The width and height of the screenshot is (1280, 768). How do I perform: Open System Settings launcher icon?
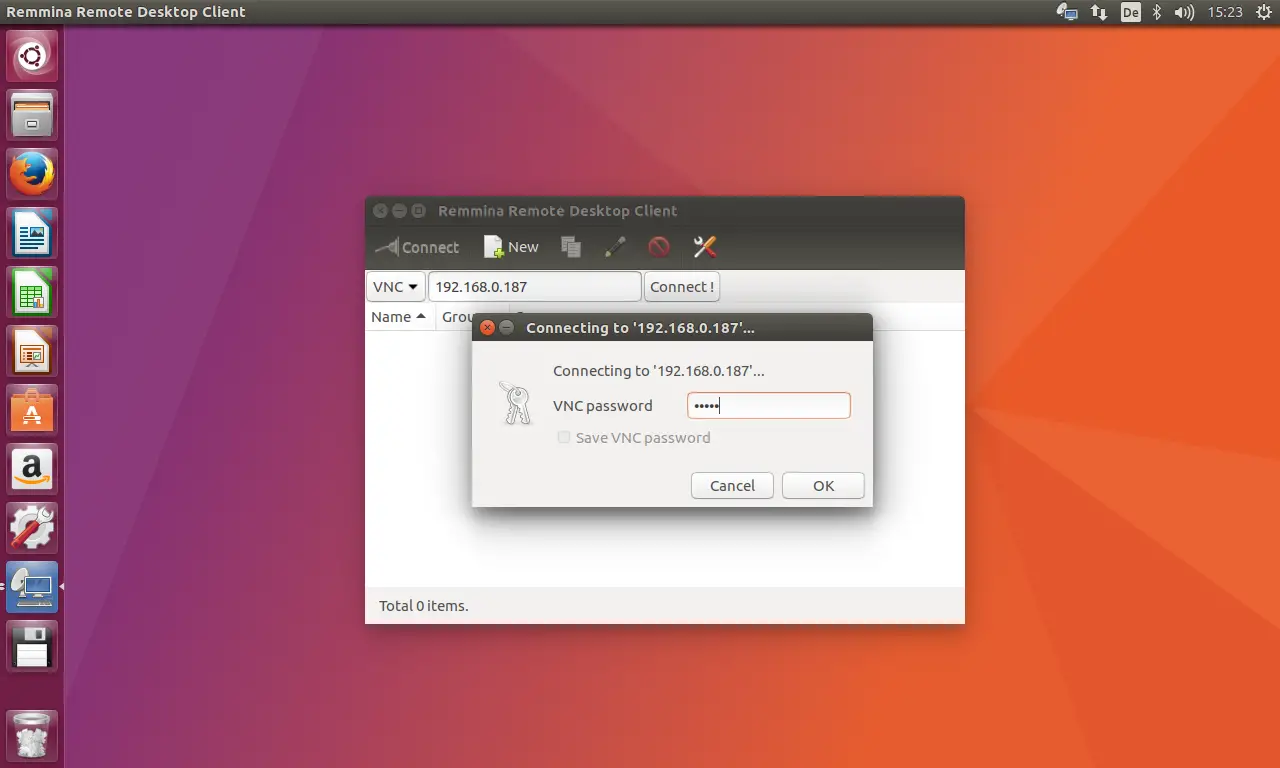click(x=32, y=528)
